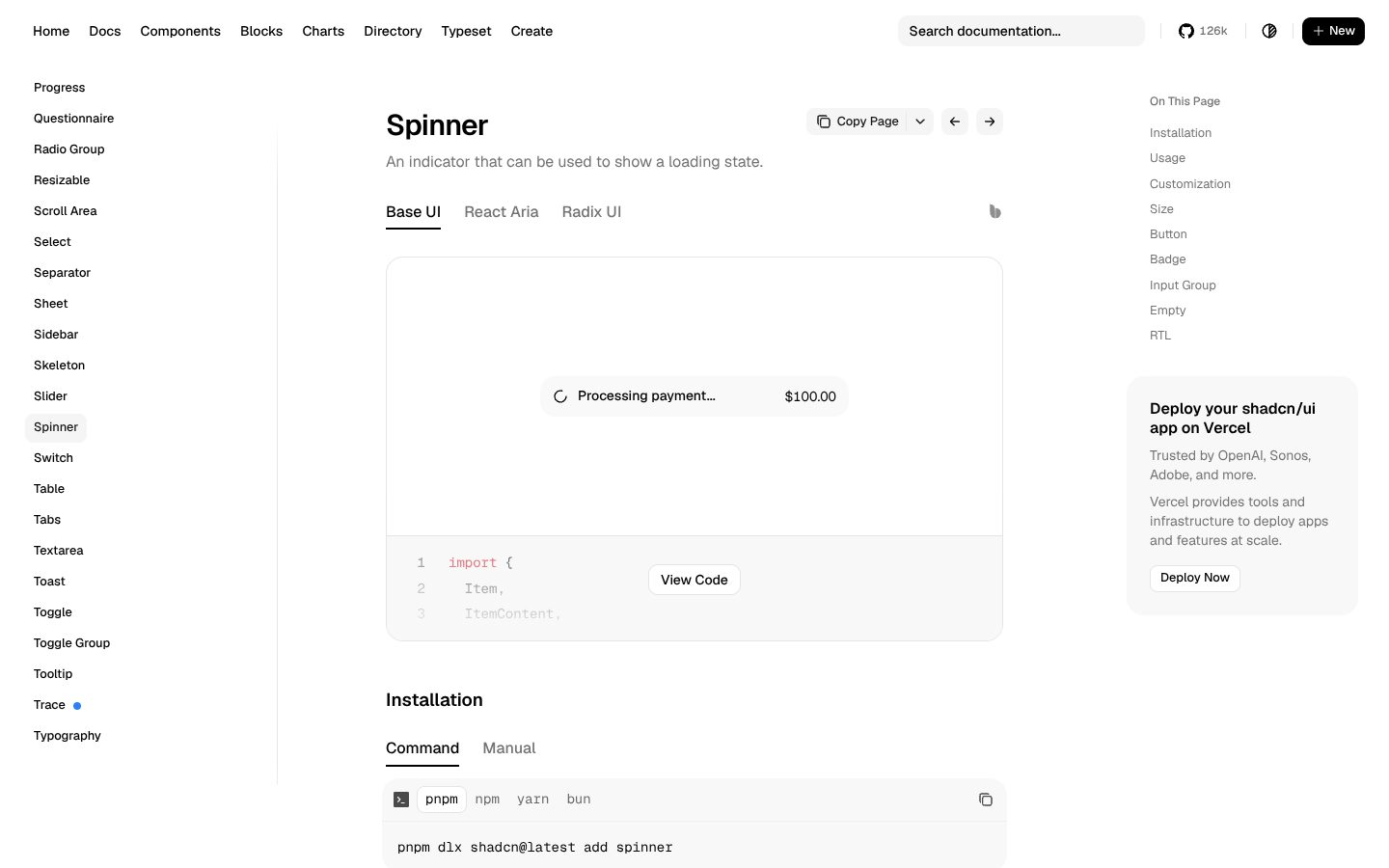Open the Radio Group sidebar link
The image size is (1389, 868).
[x=68, y=149]
